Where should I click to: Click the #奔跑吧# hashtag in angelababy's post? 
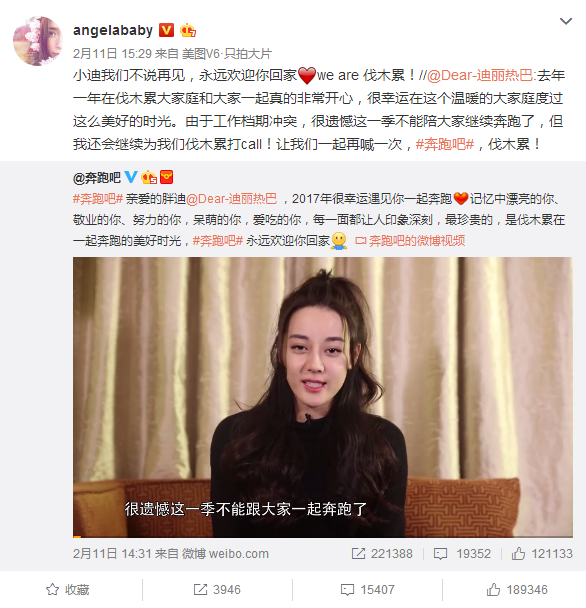pos(444,144)
